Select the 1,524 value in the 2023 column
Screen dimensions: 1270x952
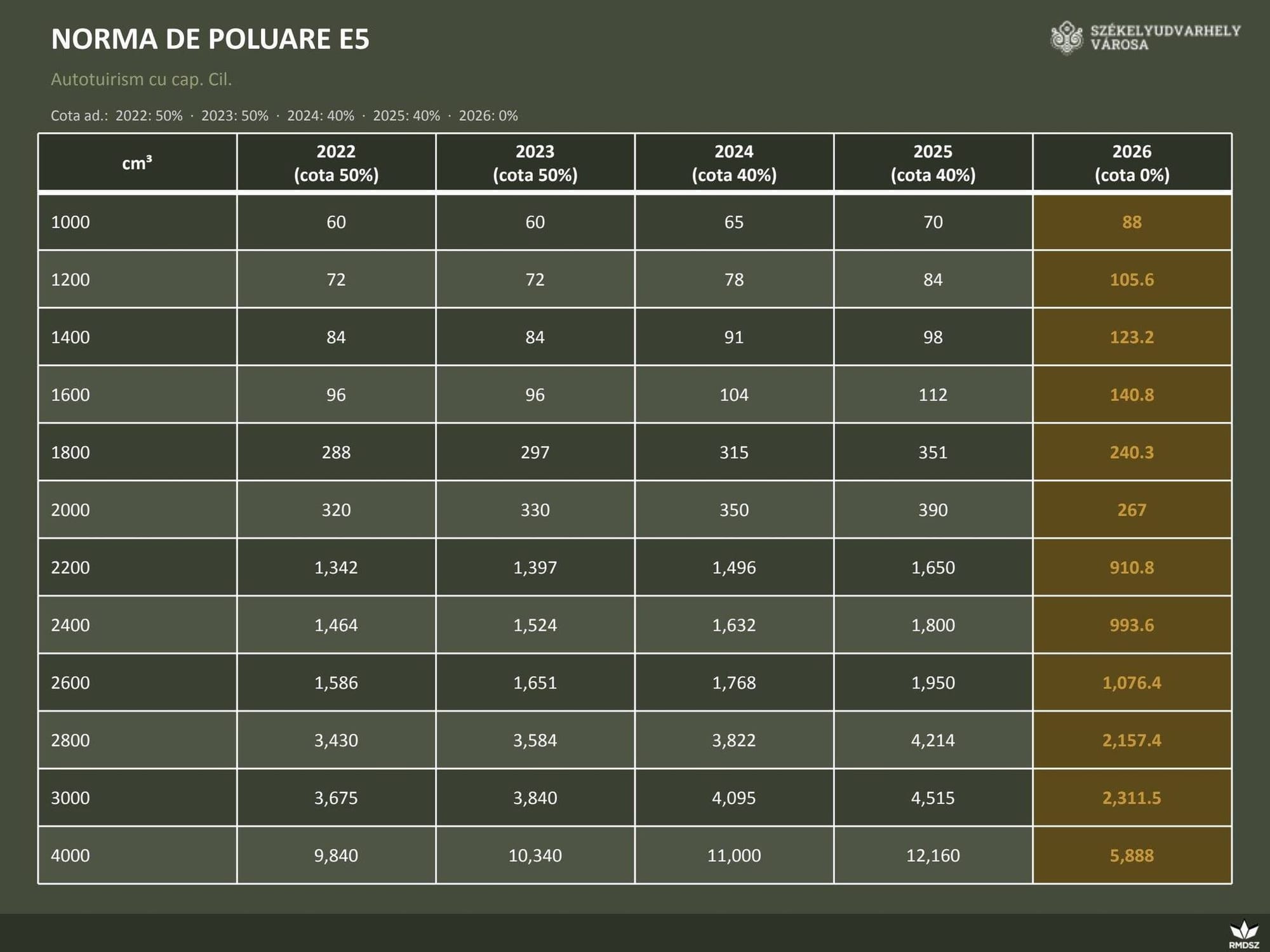(535, 625)
